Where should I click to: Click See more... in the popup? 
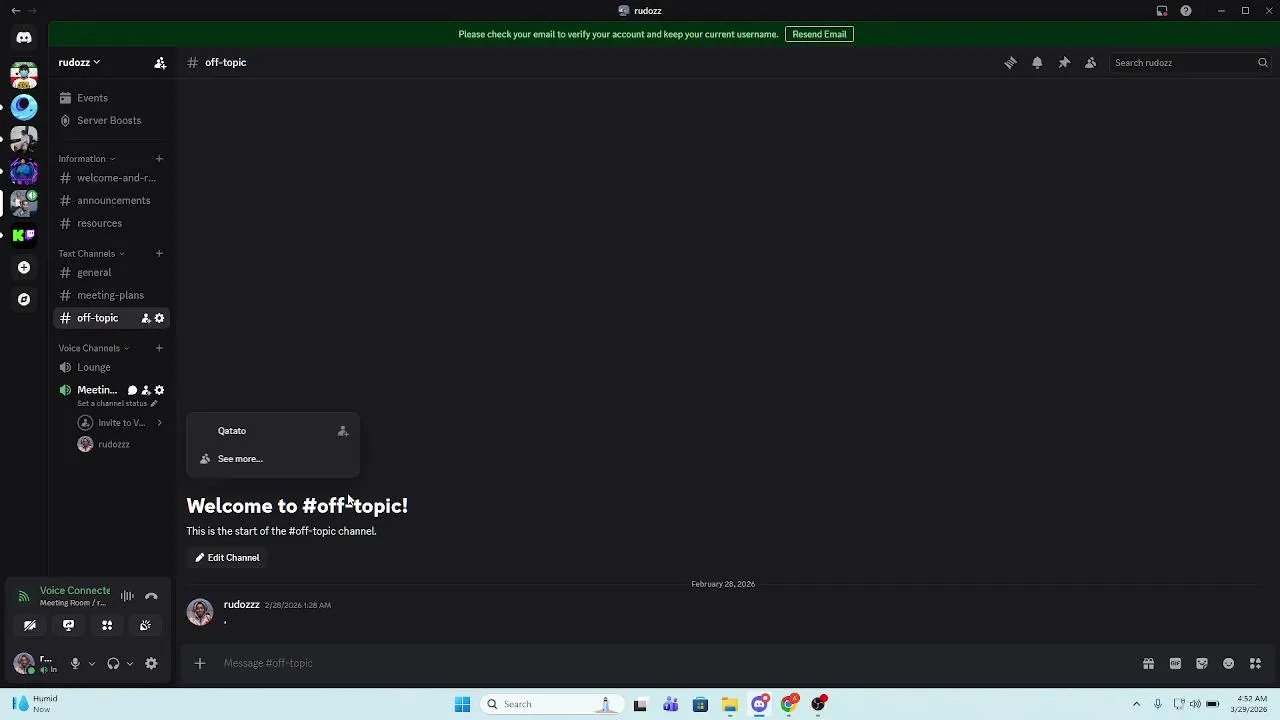pos(272,459)
